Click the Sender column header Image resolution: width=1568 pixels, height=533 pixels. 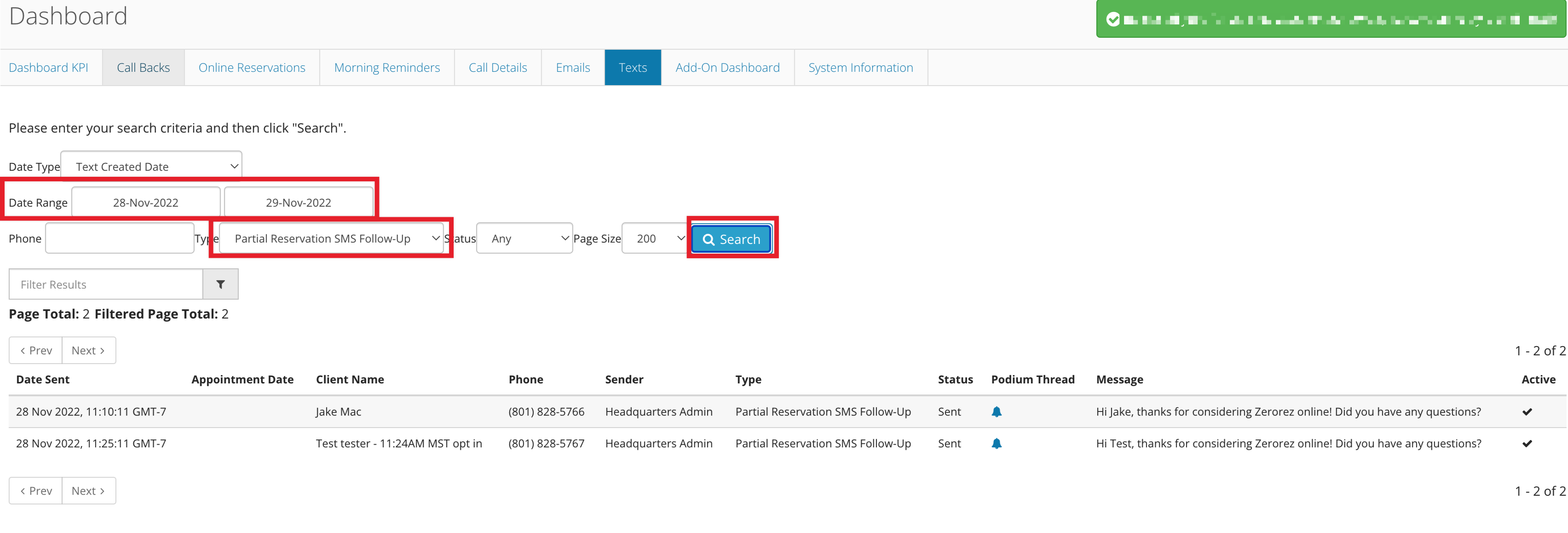(x=624, y=379)
